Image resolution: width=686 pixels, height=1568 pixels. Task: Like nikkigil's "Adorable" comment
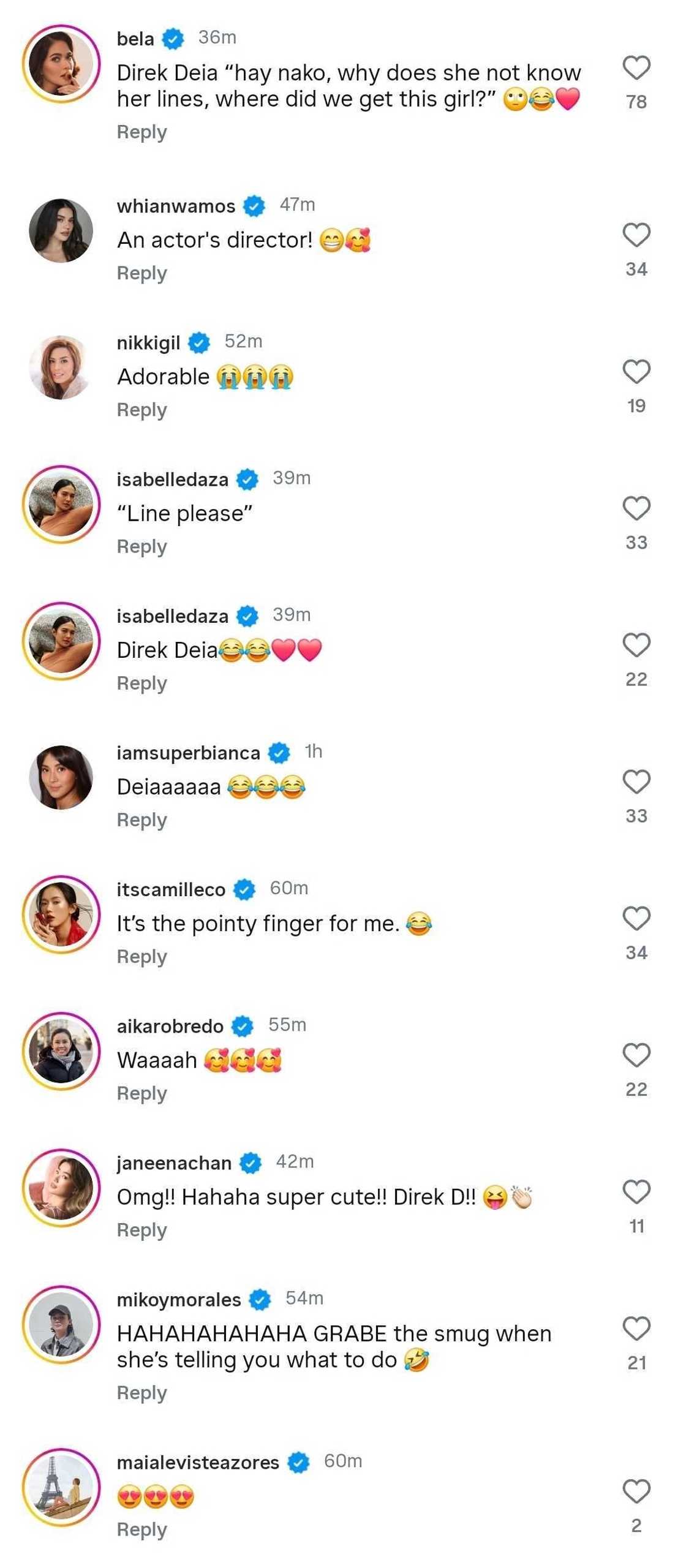coord(636,371)
